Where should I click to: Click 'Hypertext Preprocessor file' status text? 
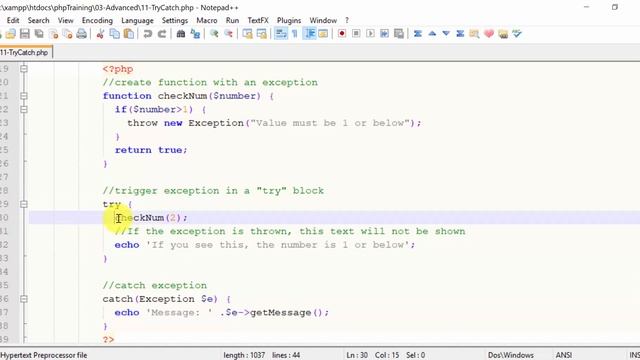[x=43, y=355]
